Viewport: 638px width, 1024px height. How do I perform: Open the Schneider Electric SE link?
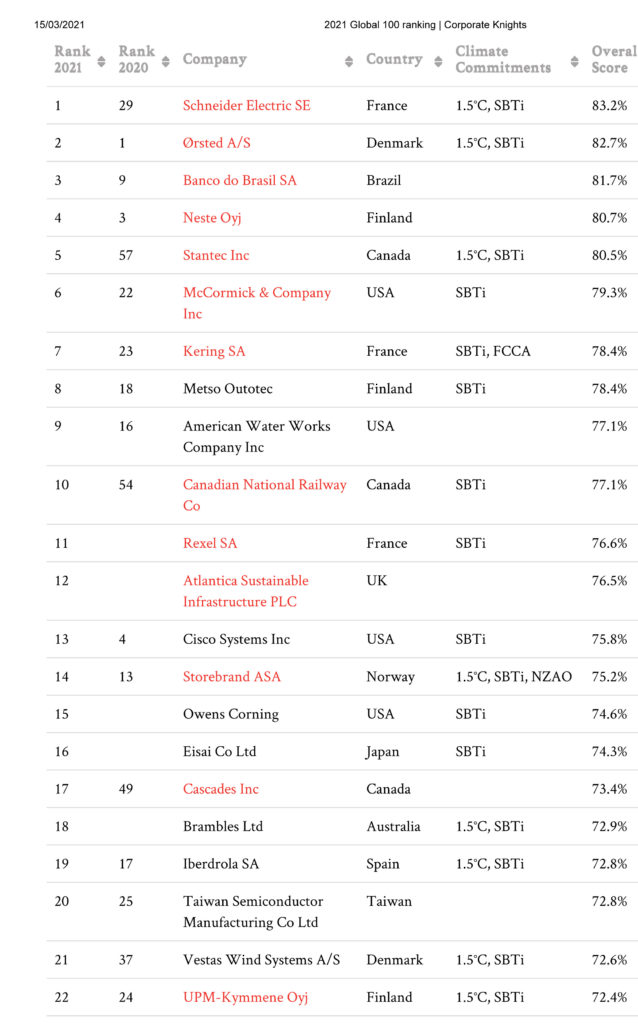click(247, 106)
